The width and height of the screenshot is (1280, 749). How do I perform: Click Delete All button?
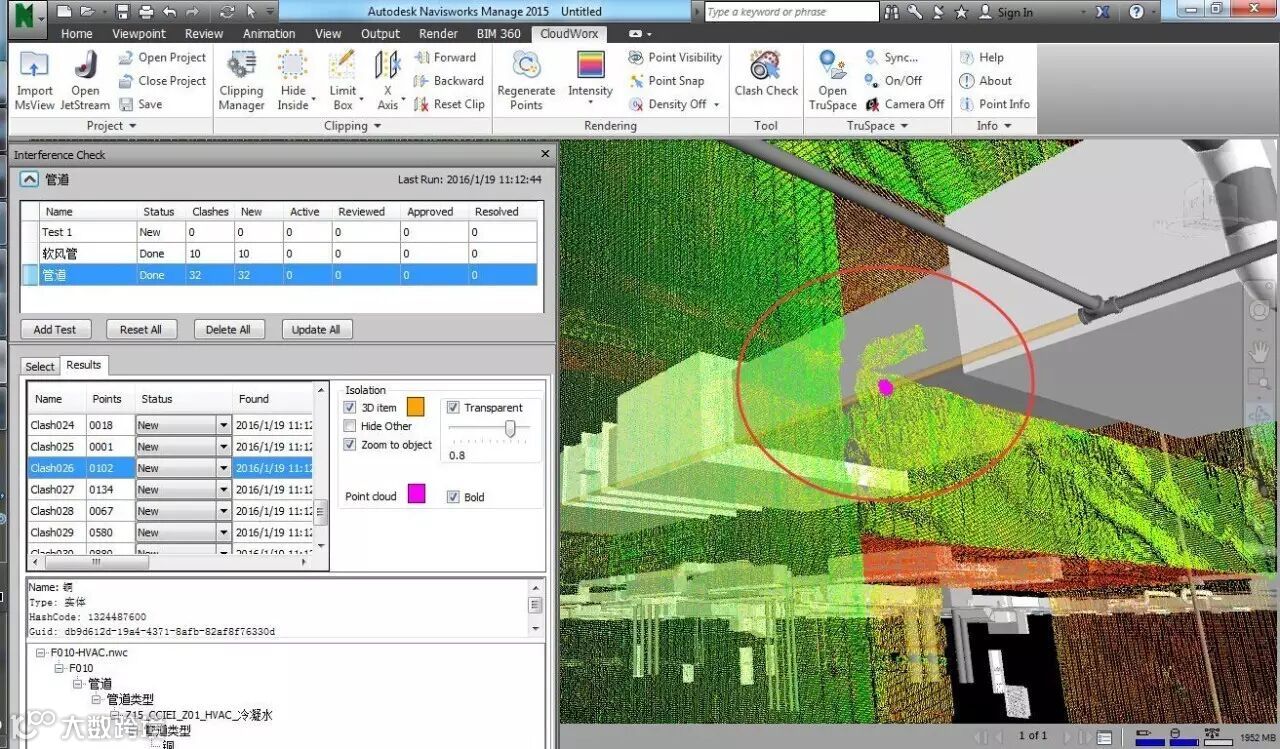coord(228,329)
